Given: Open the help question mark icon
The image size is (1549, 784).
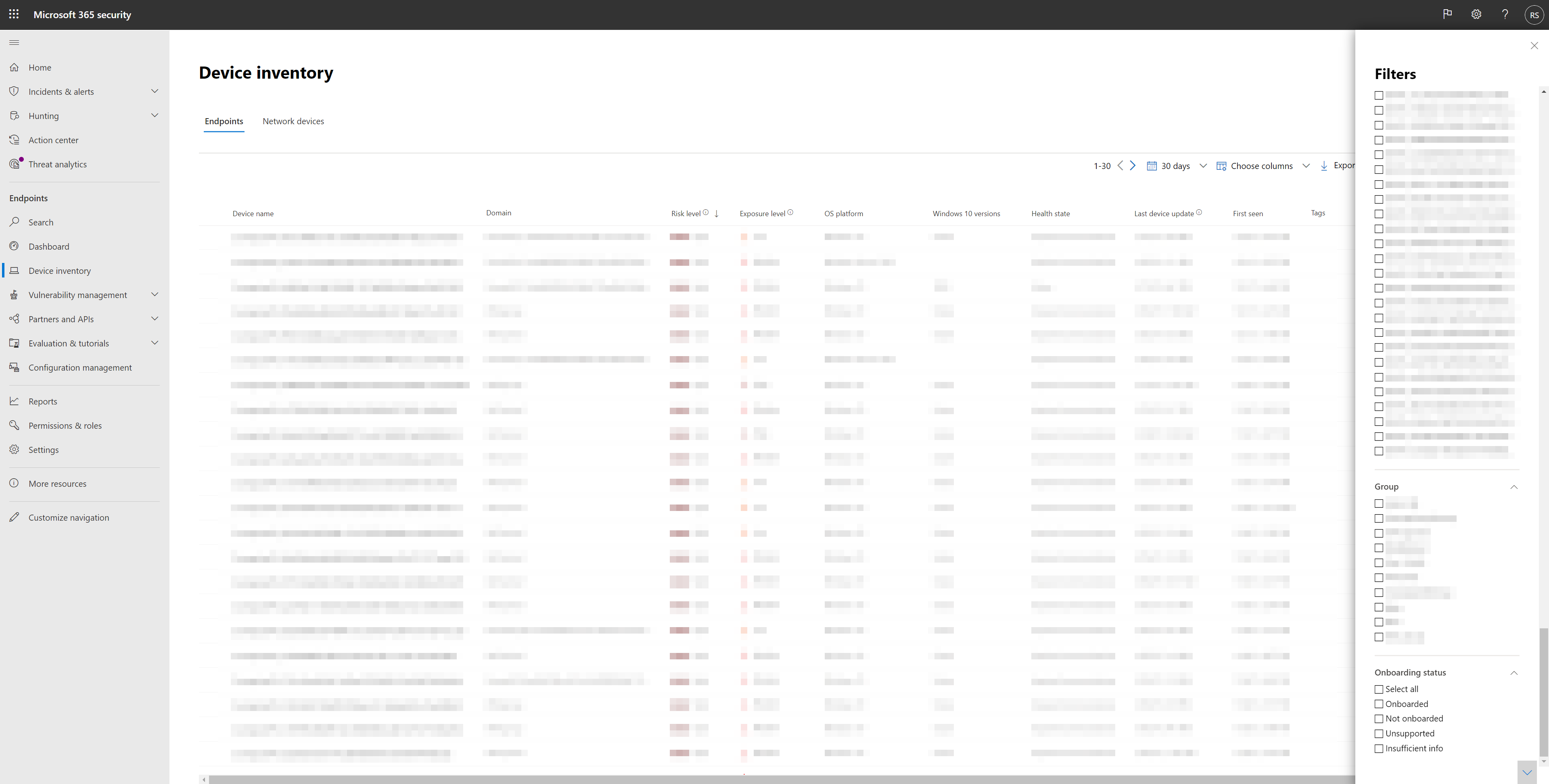Looking at the screenshot, I should (x=1505, y=15).
